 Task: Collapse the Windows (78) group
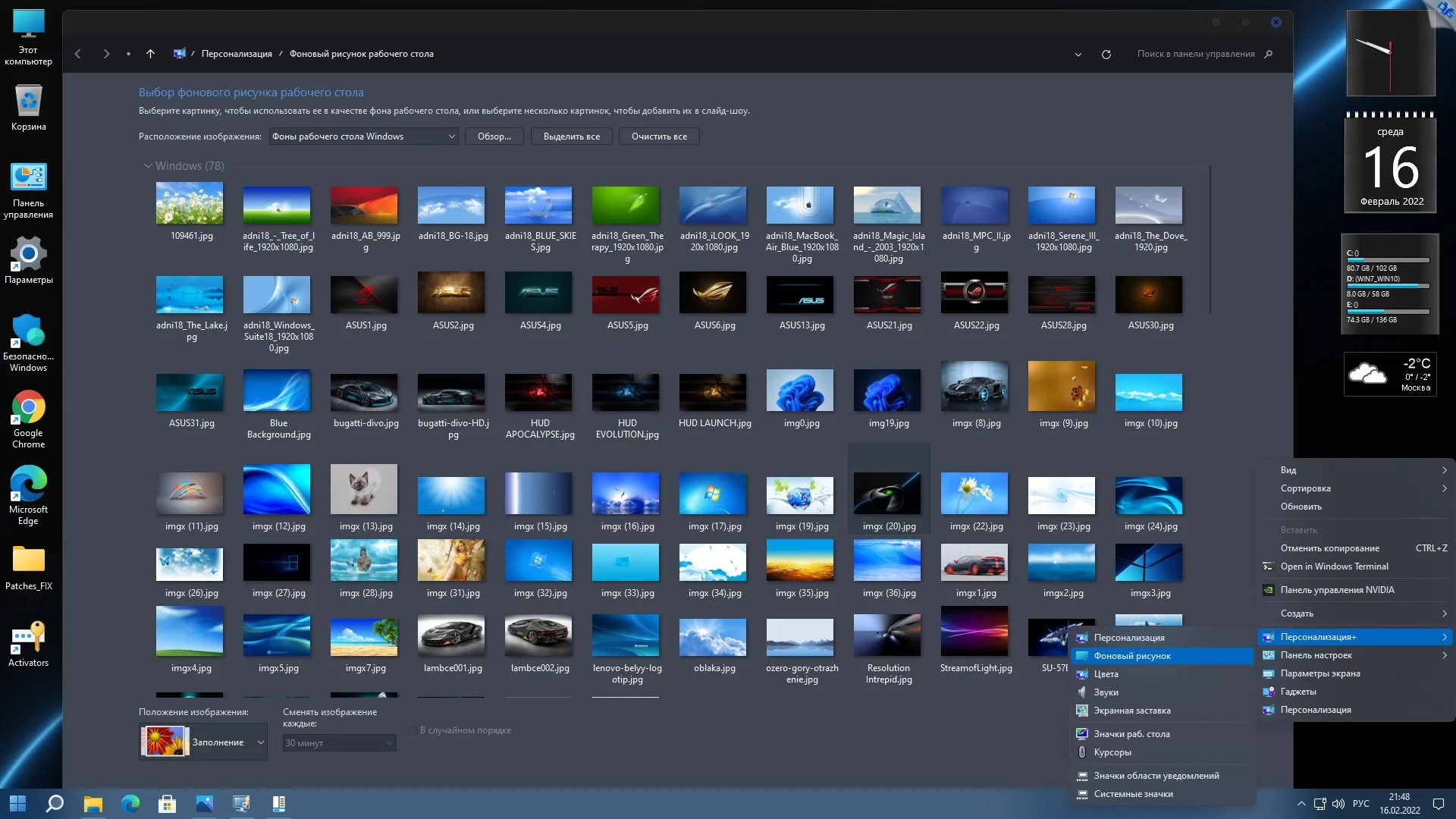pos(148,166)
